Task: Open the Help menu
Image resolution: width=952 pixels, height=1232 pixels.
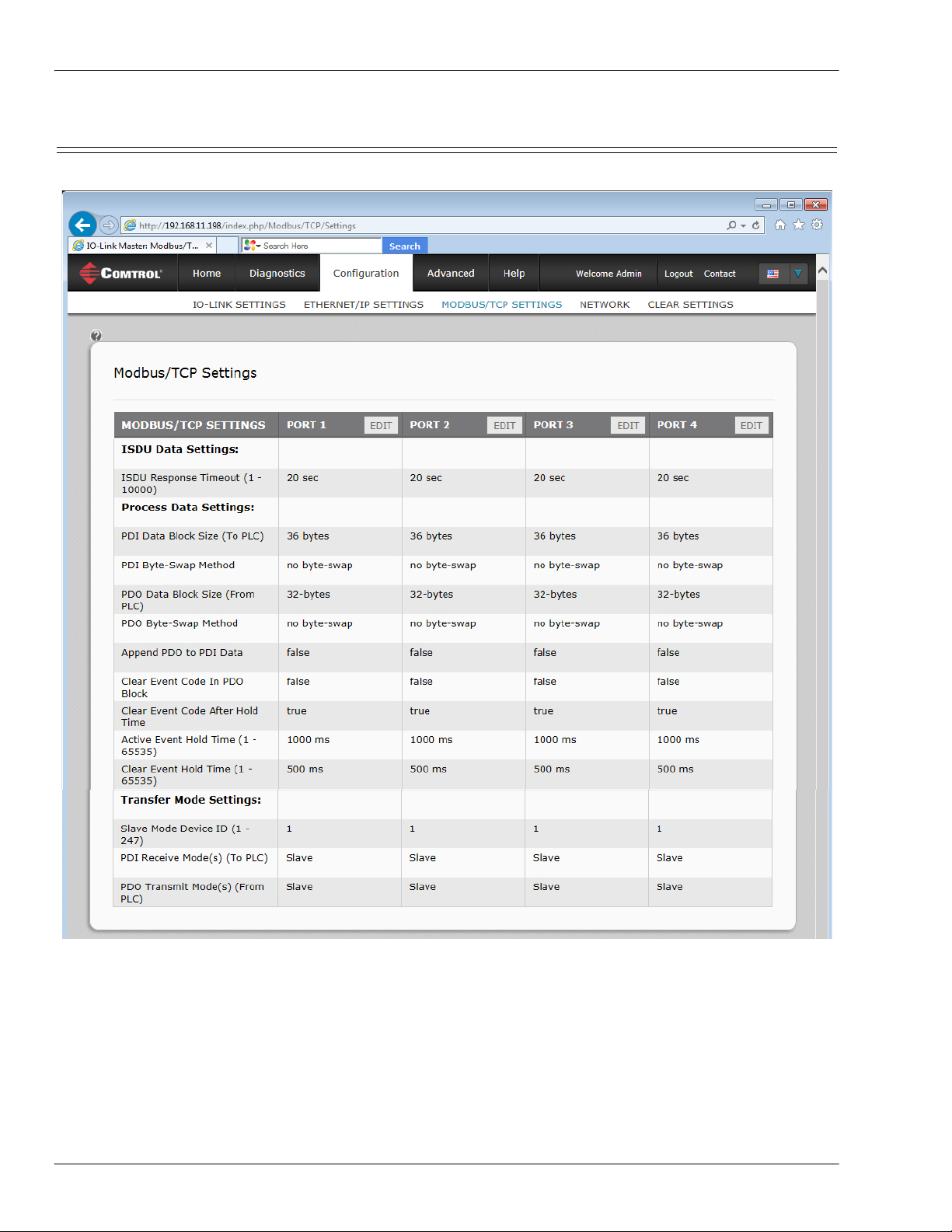Action: 514,274
